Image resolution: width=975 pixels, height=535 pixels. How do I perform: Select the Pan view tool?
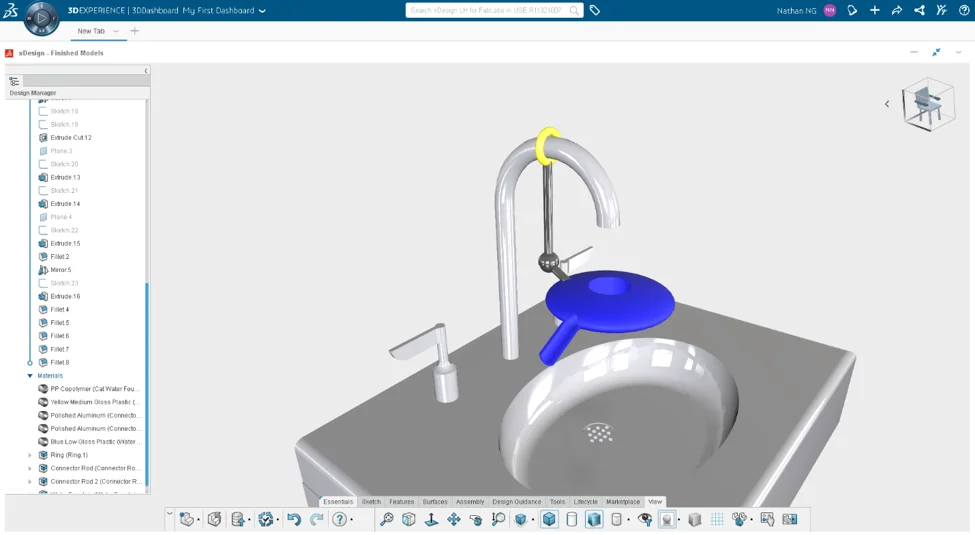tap(454, 519)
